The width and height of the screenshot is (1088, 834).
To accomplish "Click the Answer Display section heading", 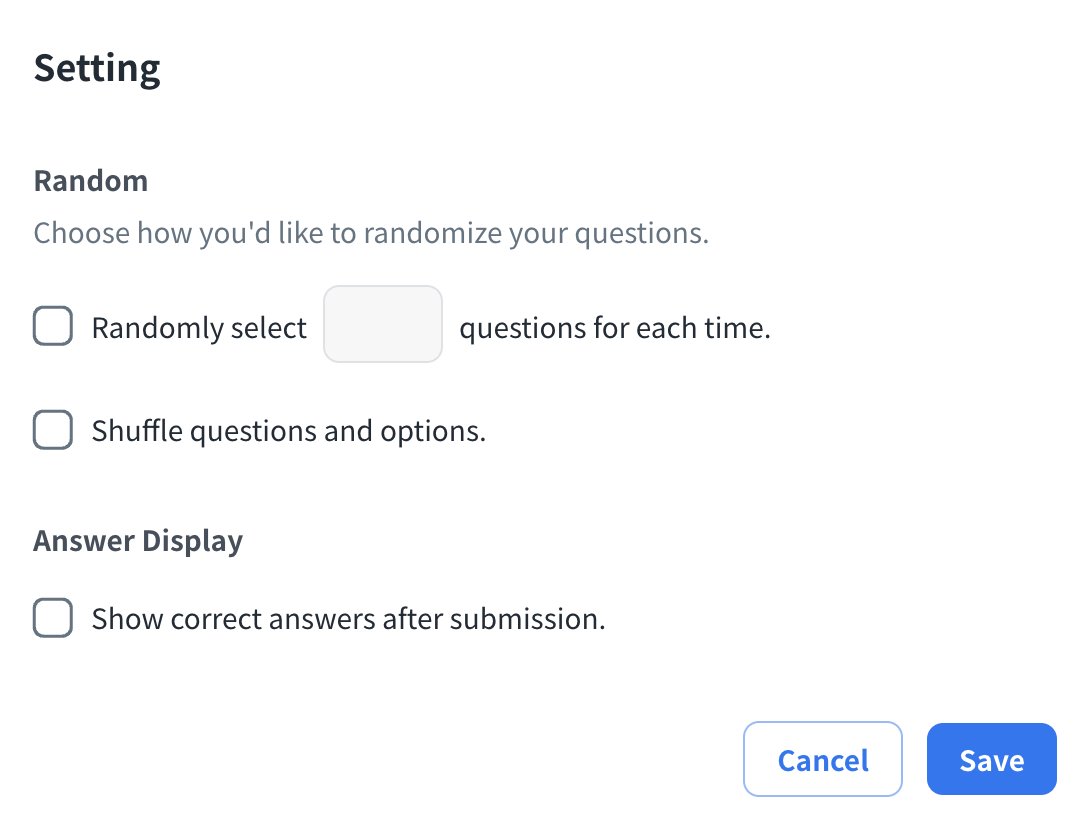I will pyautogui.click(x=138, y=541).
